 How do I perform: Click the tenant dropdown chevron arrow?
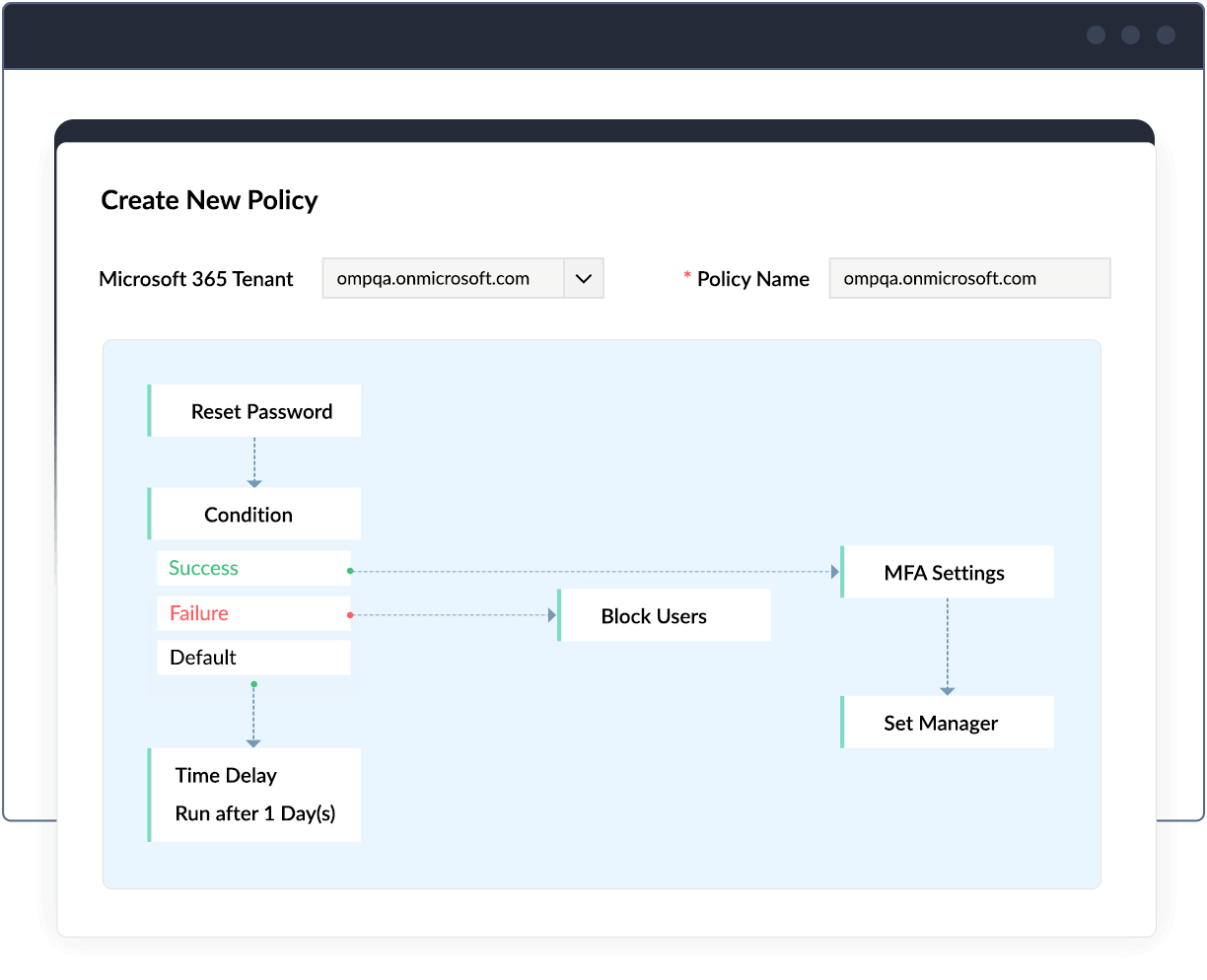click(x=585, y=278)
